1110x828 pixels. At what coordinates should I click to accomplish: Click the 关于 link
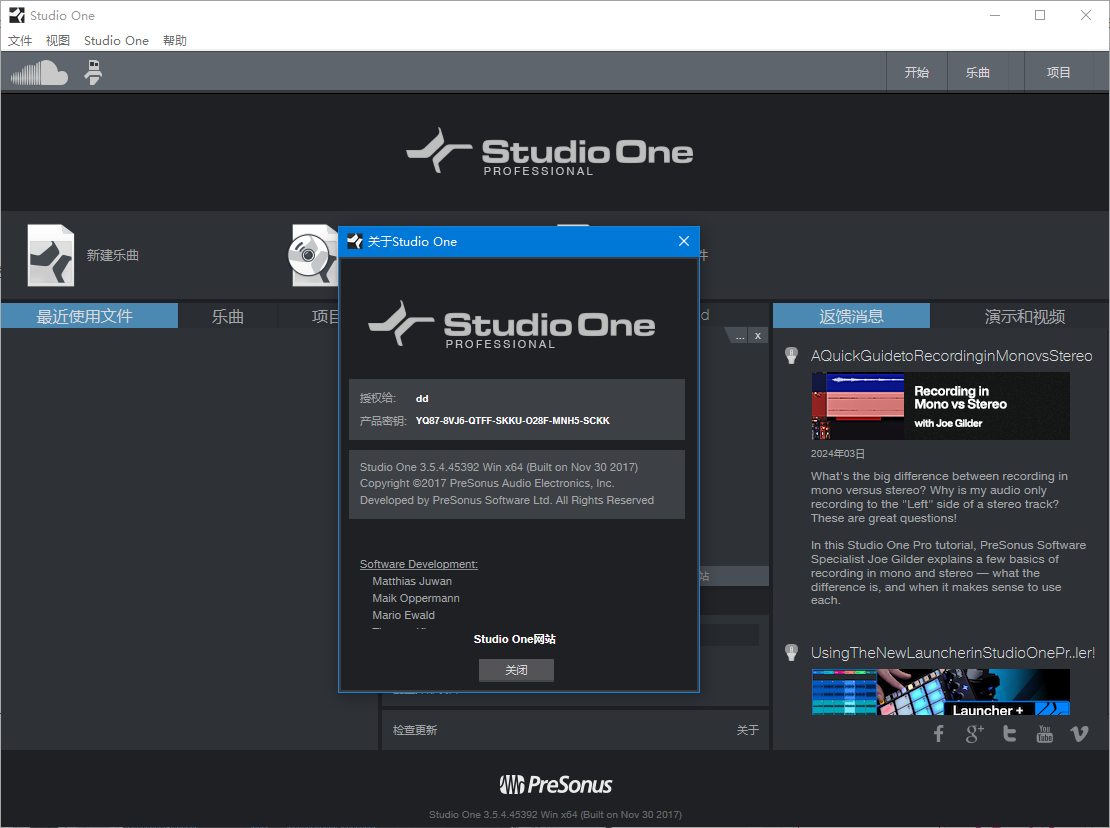748,730
